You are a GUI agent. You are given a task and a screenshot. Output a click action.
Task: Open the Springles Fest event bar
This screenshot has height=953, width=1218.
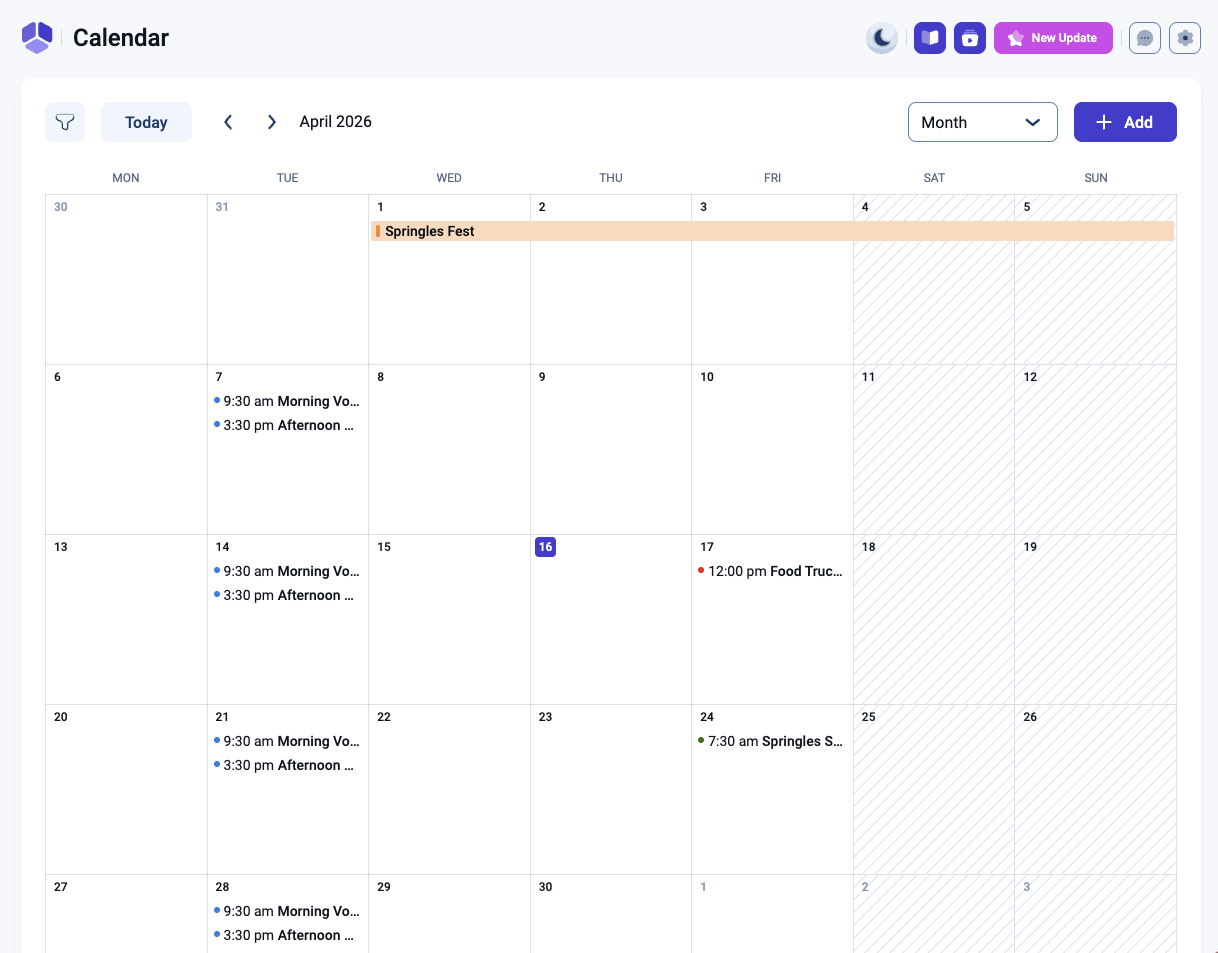click(x=771, y=231)
